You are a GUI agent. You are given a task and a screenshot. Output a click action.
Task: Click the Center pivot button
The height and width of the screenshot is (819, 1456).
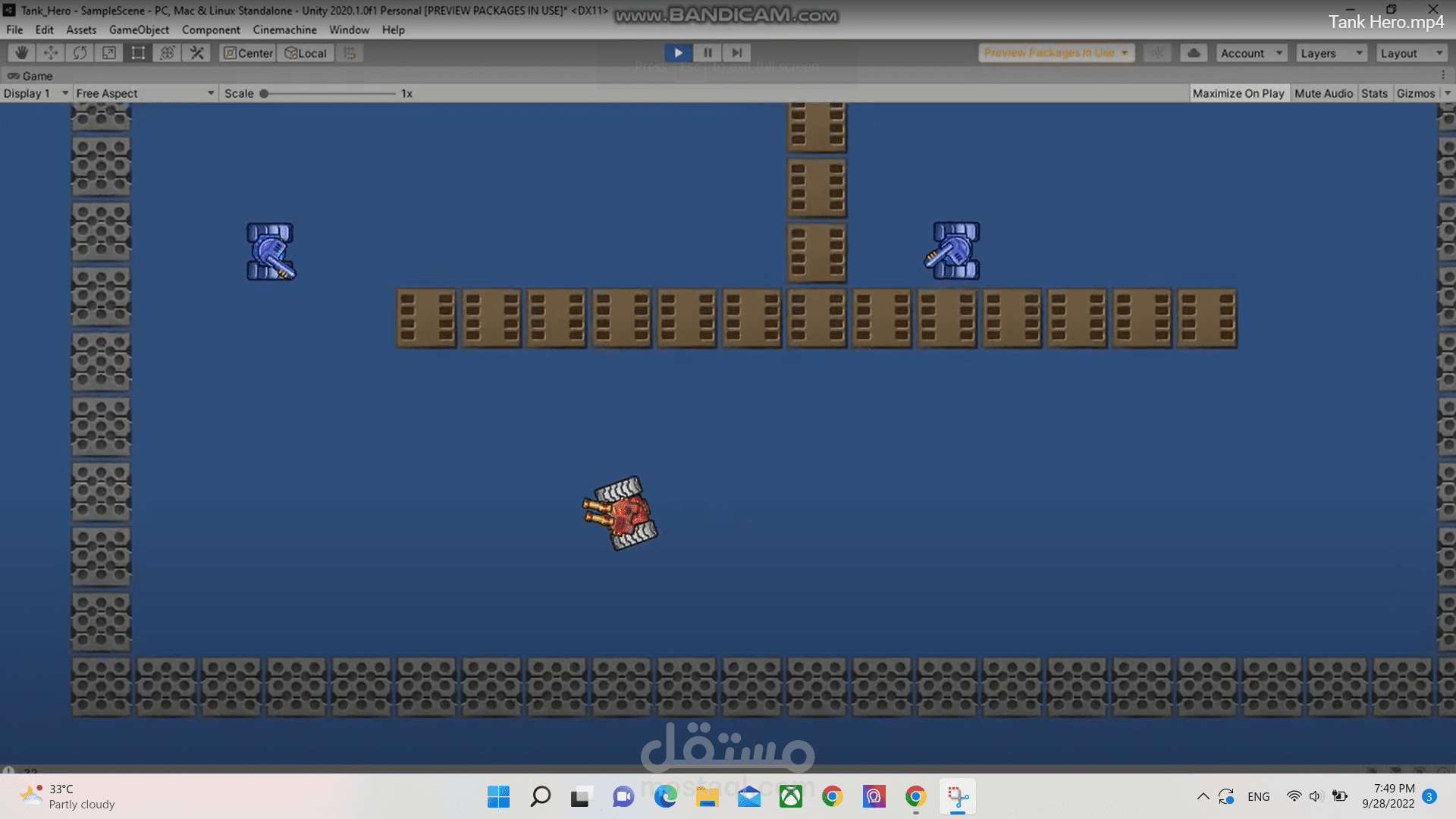coord(248,53)
